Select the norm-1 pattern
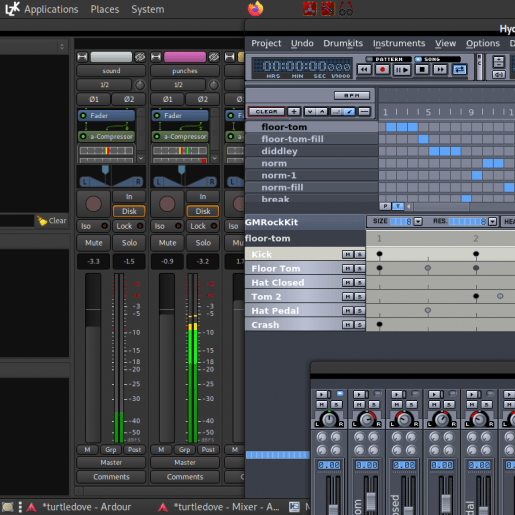The width and height of the screenshot is (515, 515). (x=311, y=175)
